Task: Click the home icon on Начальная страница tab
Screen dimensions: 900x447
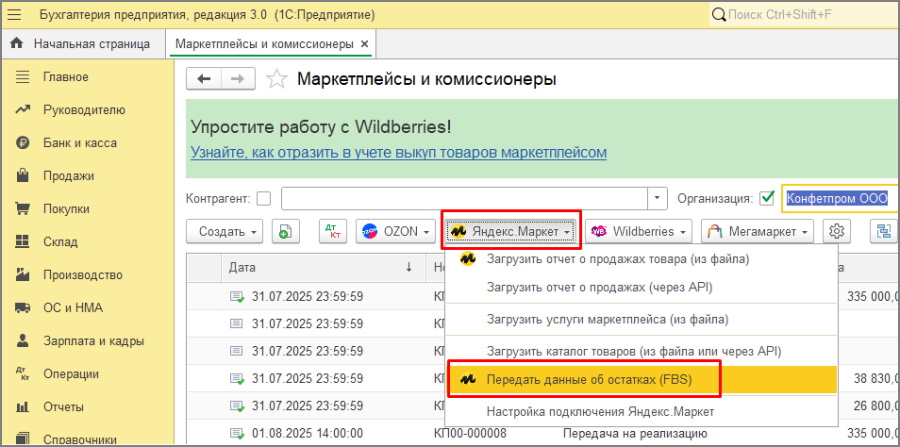Action: point(17,44)
